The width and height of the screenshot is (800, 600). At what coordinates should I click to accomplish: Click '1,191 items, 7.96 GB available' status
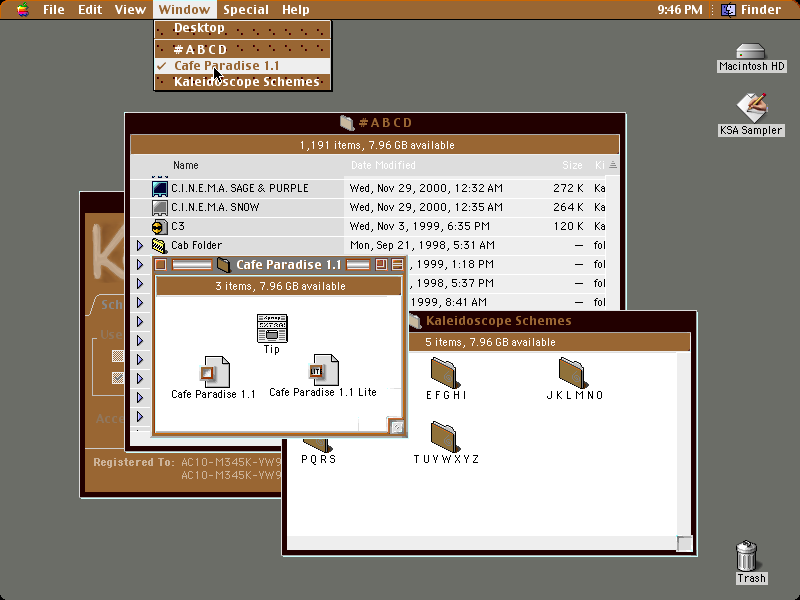pyautogui.click(x=377, y=145)
